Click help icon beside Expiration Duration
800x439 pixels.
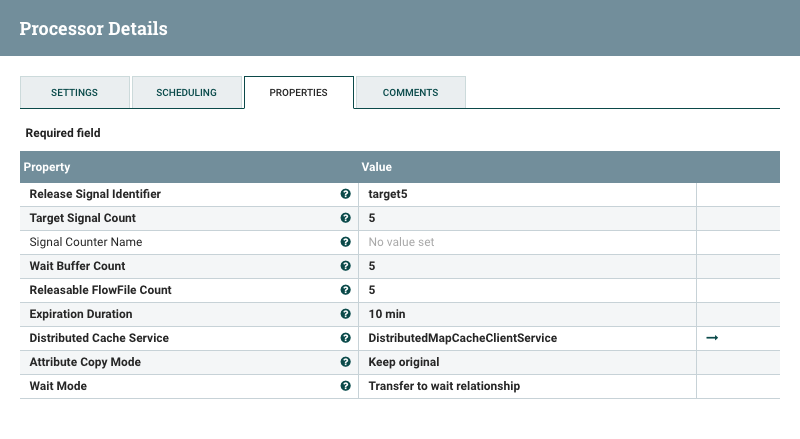345,314
